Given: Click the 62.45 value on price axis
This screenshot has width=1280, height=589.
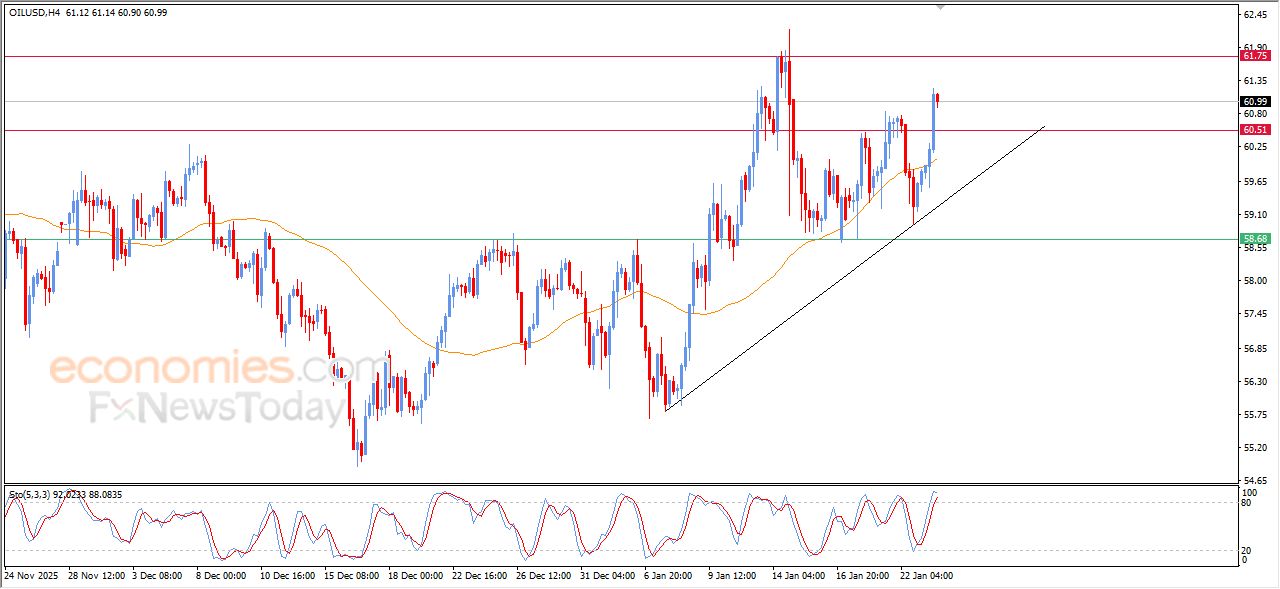Looking at the screenshot, I should tap(1256, 15).
